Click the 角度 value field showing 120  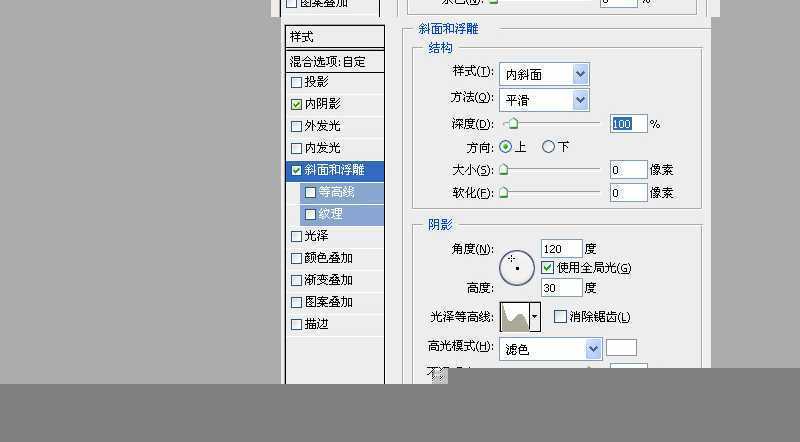click(x=561, y=249)
